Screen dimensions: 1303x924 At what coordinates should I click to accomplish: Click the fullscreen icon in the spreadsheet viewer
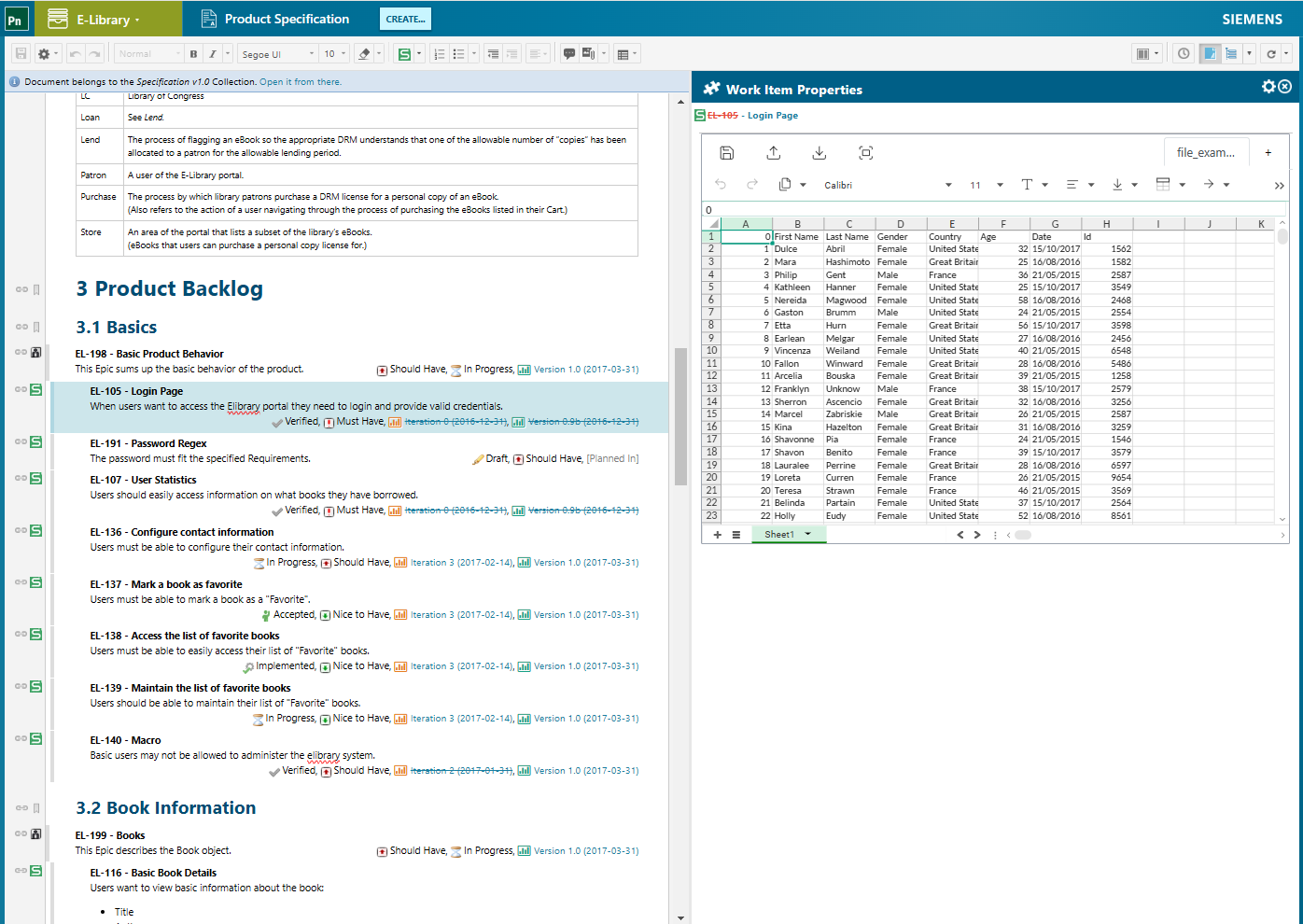(865, 152)
